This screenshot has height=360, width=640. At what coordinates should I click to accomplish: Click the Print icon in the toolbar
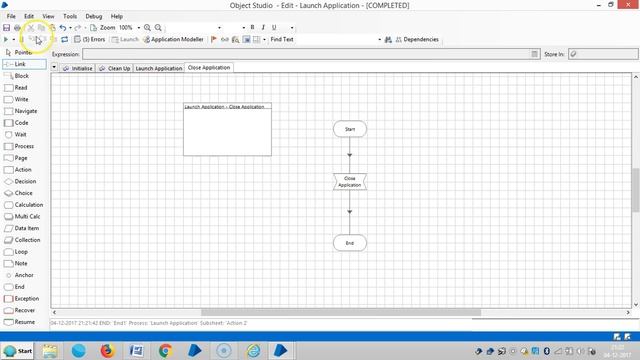[17, 28]
